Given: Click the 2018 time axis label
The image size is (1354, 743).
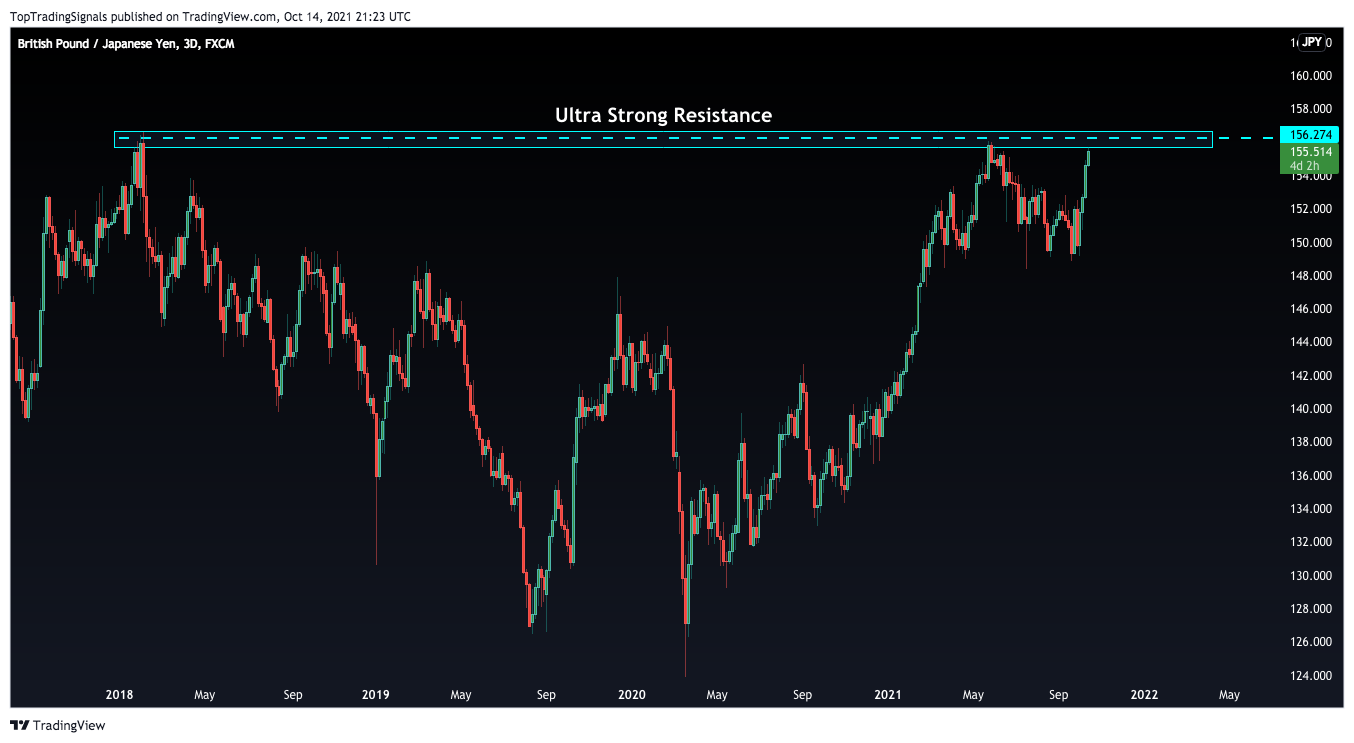Looking at the screenshot, I should point(119,695).
